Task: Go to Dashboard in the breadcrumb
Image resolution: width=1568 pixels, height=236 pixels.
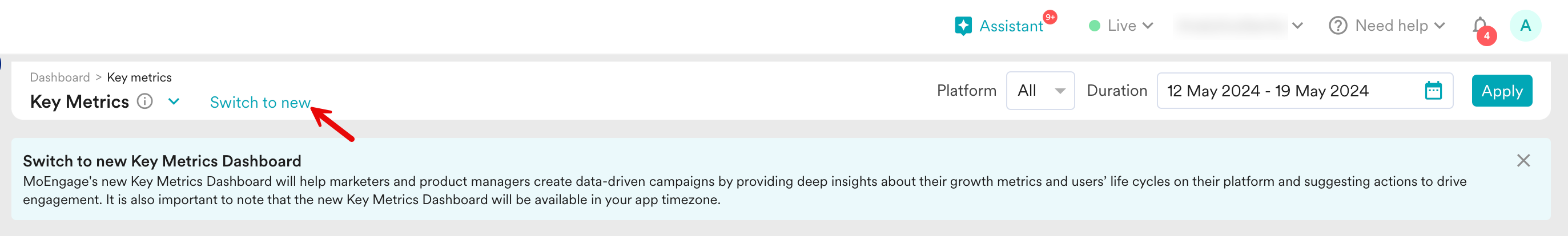Action: click(x=59, y=78)
